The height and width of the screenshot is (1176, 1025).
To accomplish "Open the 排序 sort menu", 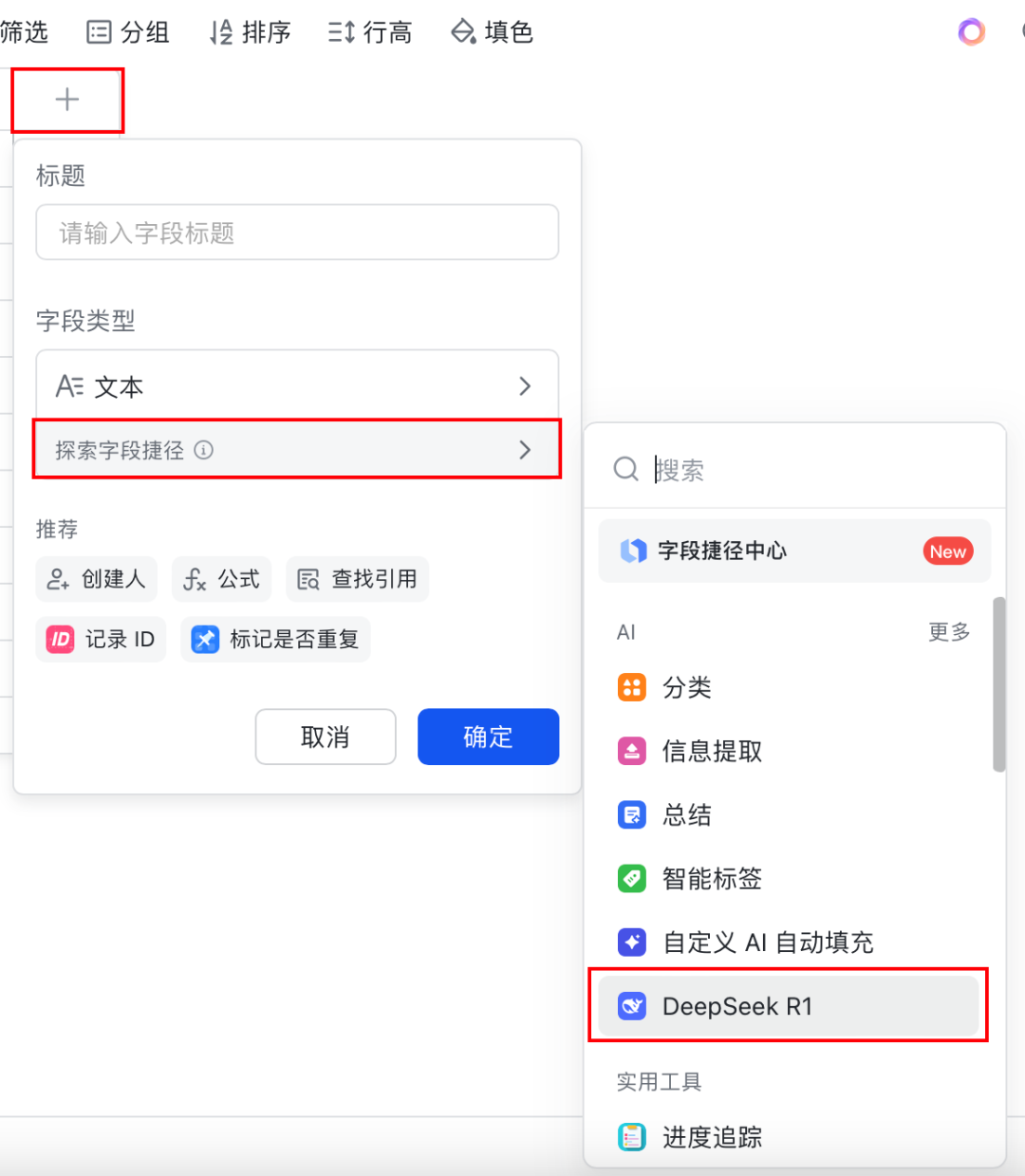I will point(250,31).
